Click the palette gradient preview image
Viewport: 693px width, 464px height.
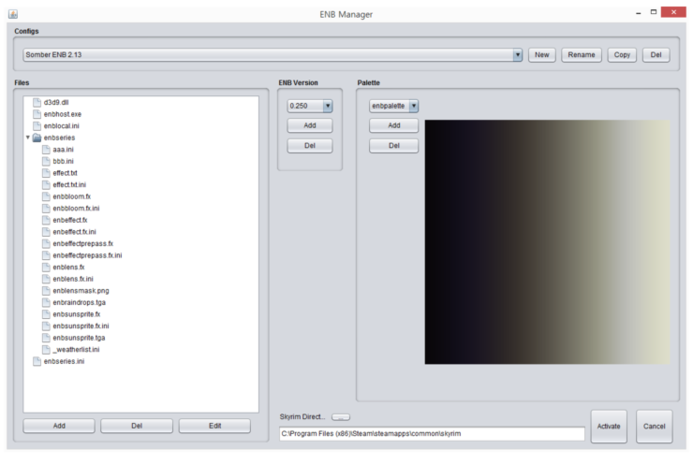[547, 242]
